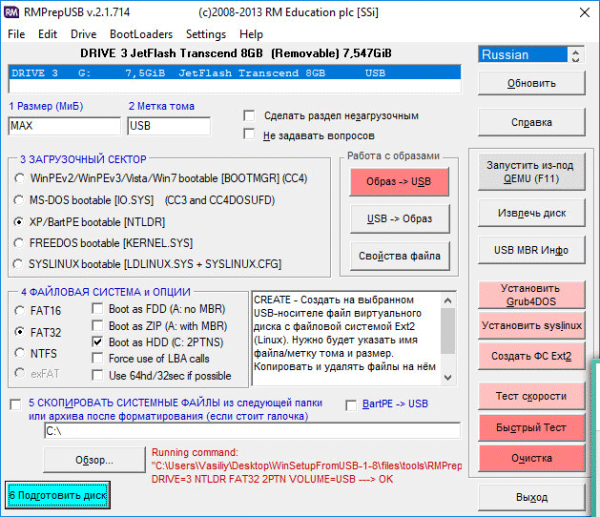Open the File menu

tap(16, 34)
